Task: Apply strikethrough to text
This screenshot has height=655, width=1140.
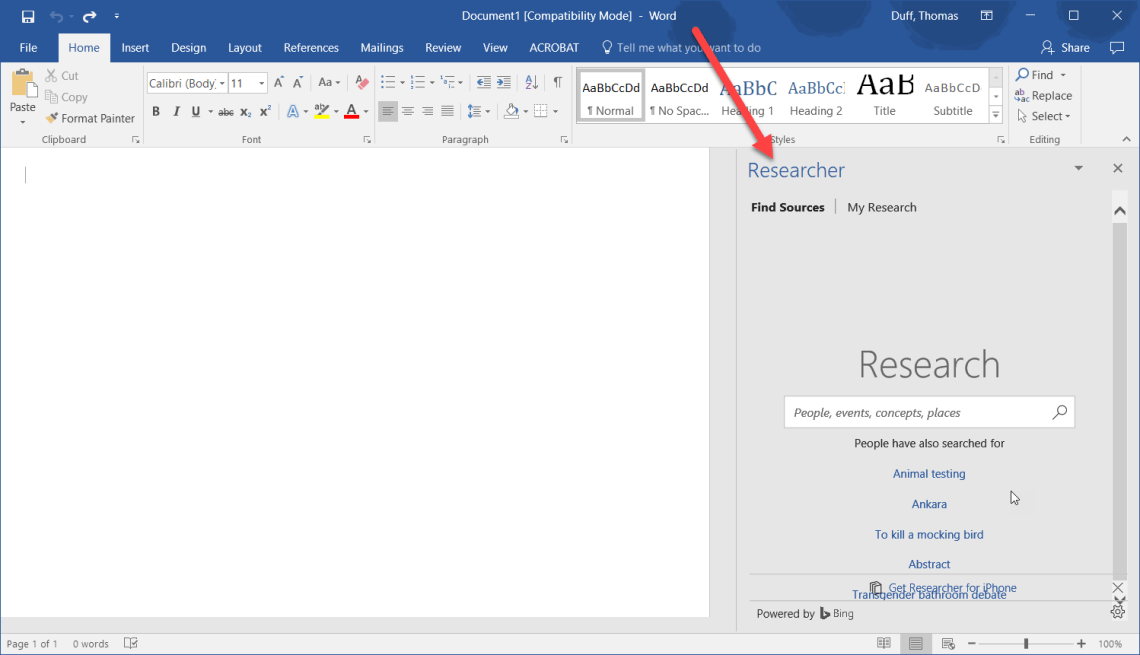Action: click(x=226, y=111)
